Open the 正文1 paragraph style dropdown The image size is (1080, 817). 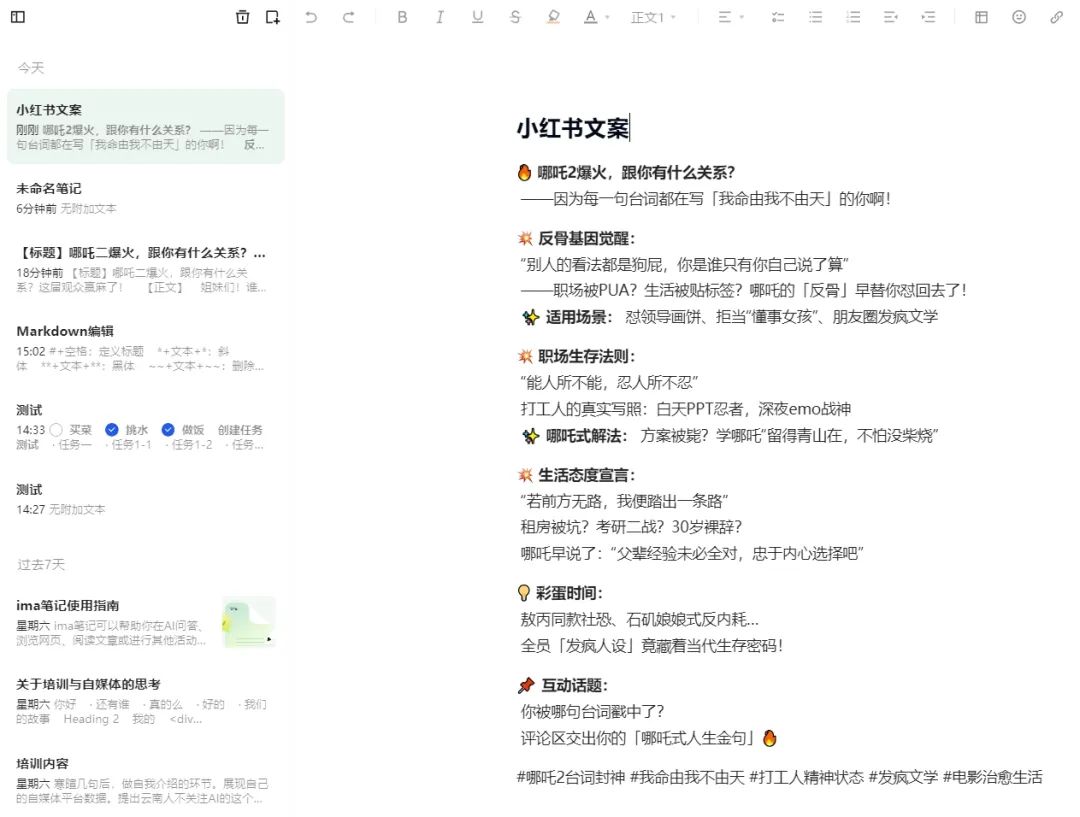point(653,17)
